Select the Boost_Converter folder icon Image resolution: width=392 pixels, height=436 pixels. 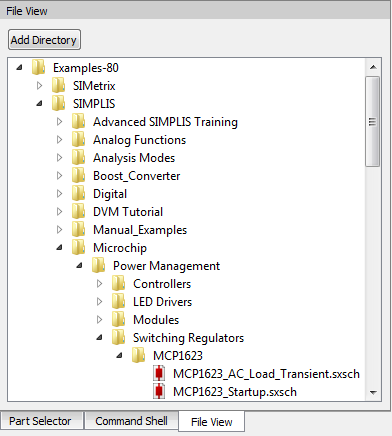pyautogui.click(x=78, y=175)
